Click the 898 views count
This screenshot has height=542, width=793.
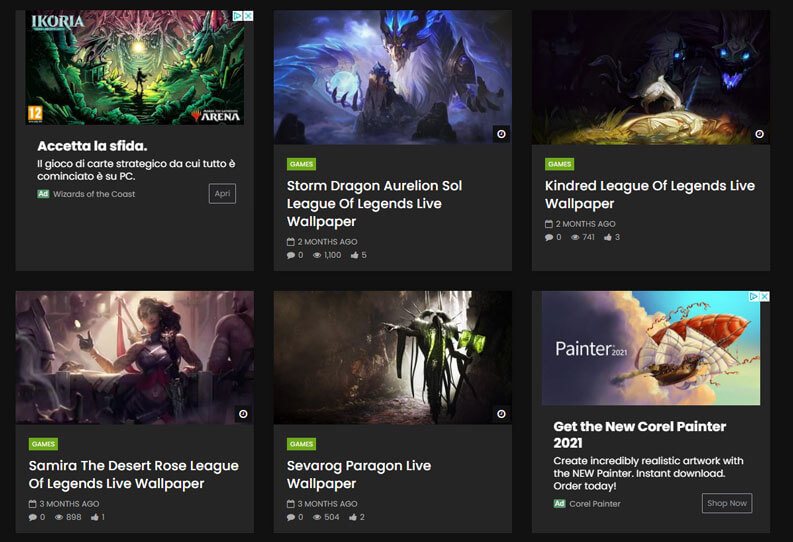(73, 517)
